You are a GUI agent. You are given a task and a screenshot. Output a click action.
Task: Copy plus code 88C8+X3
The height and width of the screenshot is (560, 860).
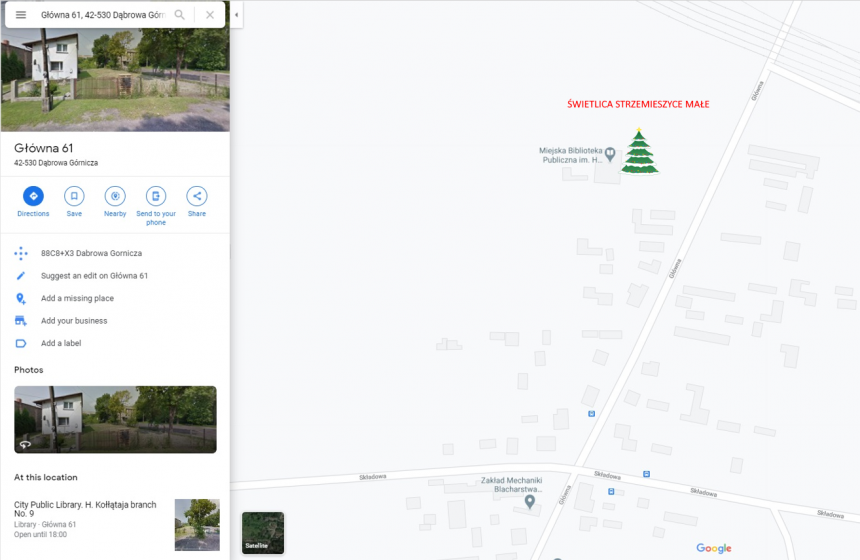tap(91, 254)
